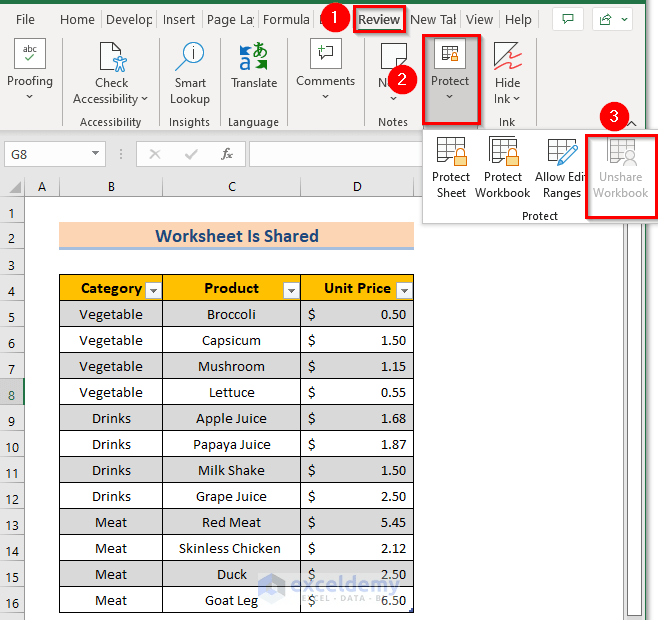Choose Protect Sheet option
This screenshot has height=620, width=658.
click(451, 167)
